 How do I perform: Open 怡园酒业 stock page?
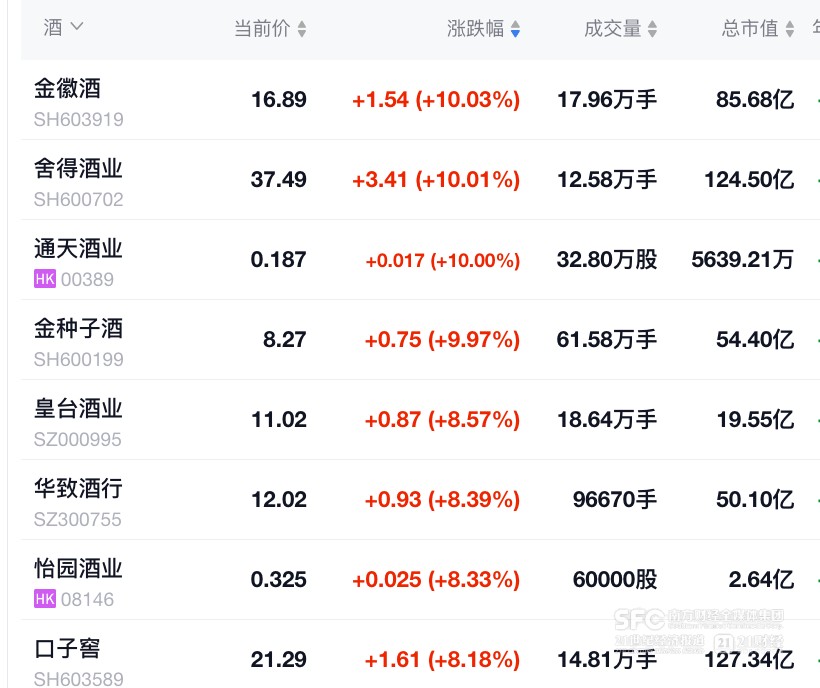[78, 568]
